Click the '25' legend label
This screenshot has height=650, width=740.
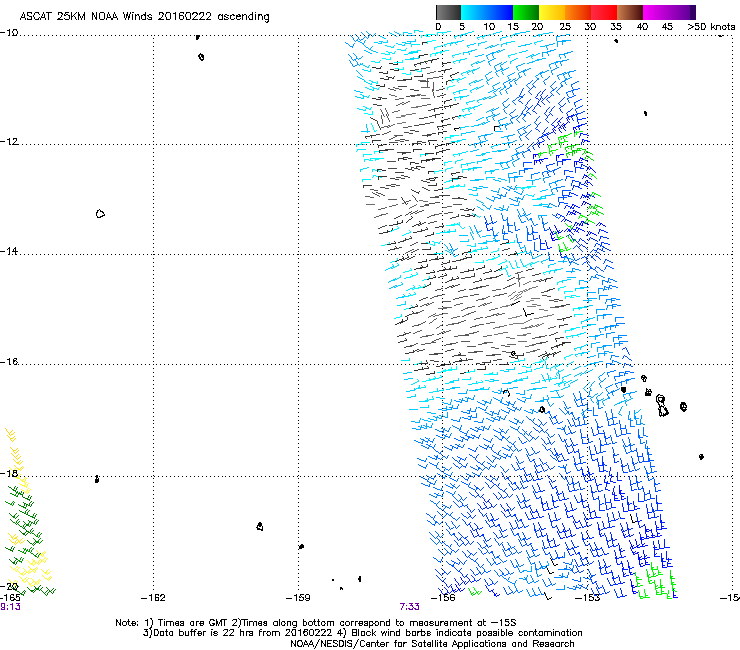click(x=565, y=27)
